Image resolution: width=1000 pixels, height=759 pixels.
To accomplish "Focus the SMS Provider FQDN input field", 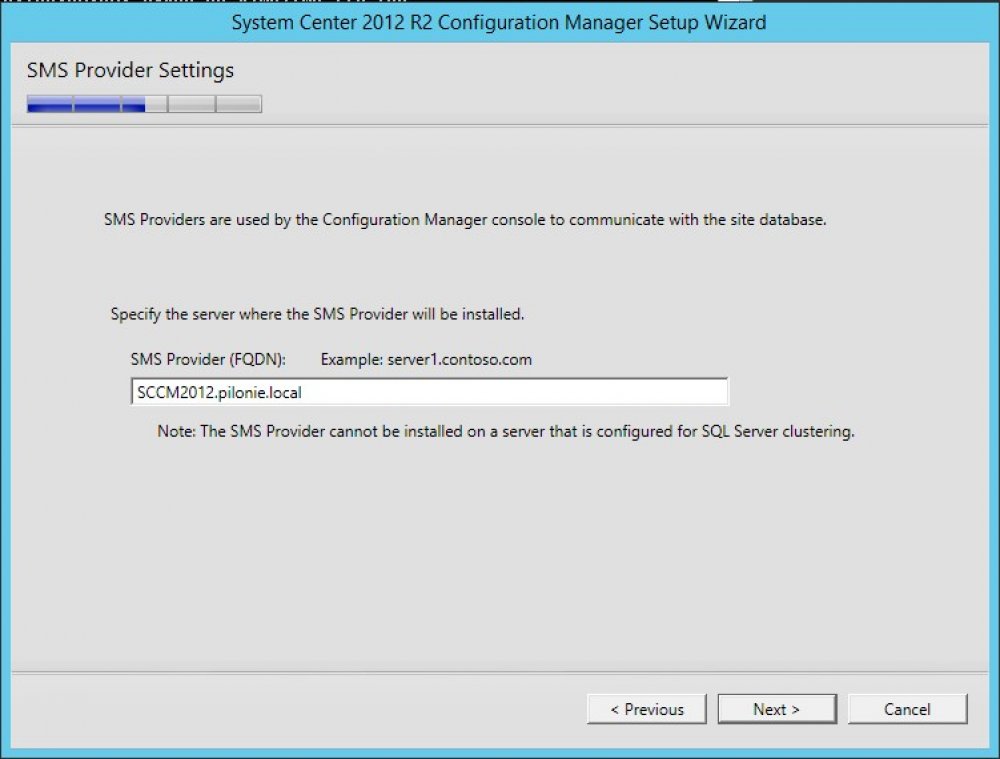I will point(429,392).
